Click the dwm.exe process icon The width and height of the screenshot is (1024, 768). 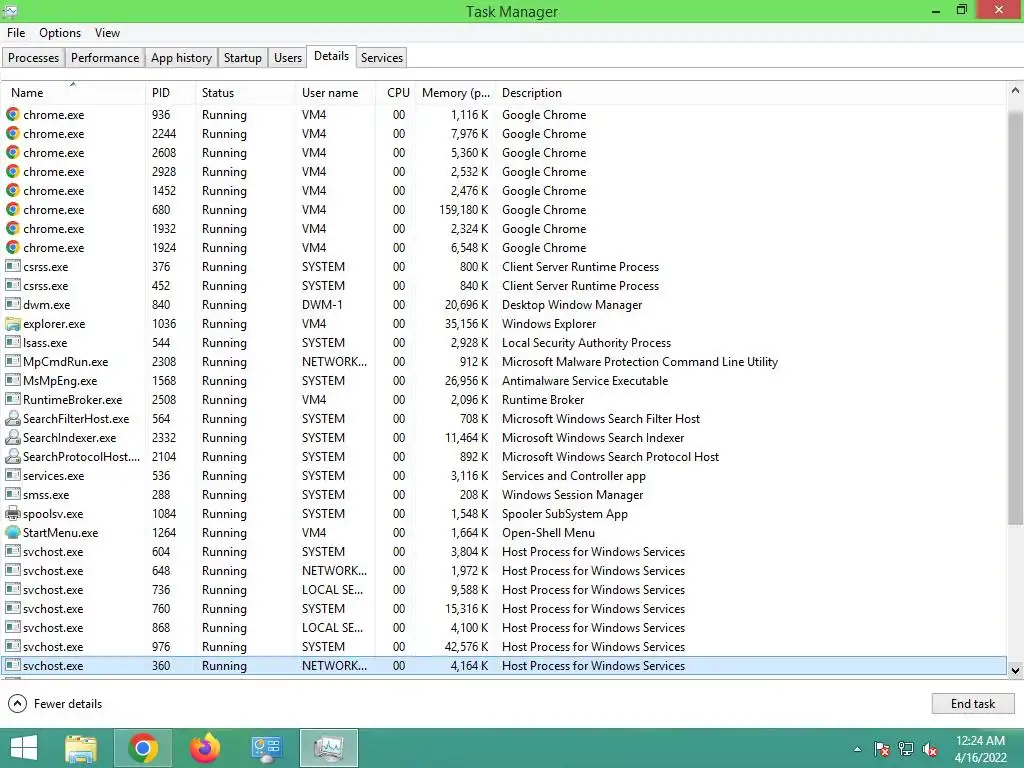pyautogui.click(x=12, y=305)
